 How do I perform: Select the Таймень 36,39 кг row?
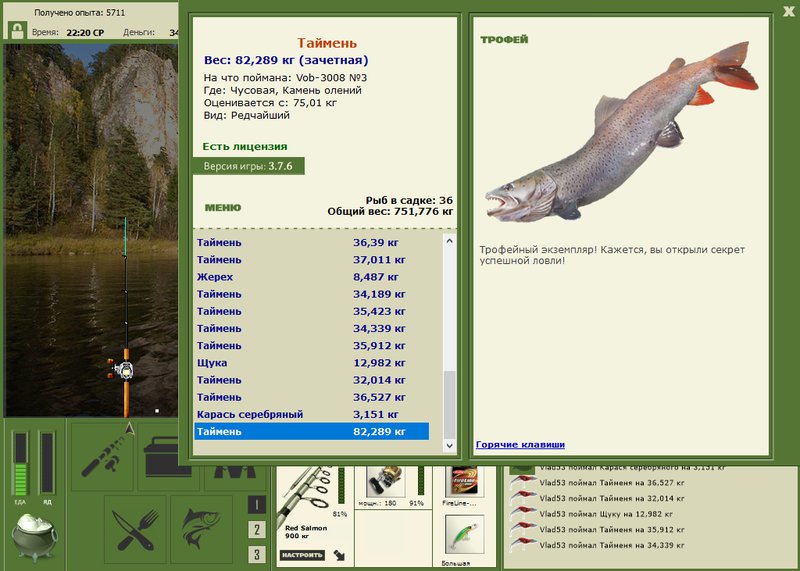(312, 242)
